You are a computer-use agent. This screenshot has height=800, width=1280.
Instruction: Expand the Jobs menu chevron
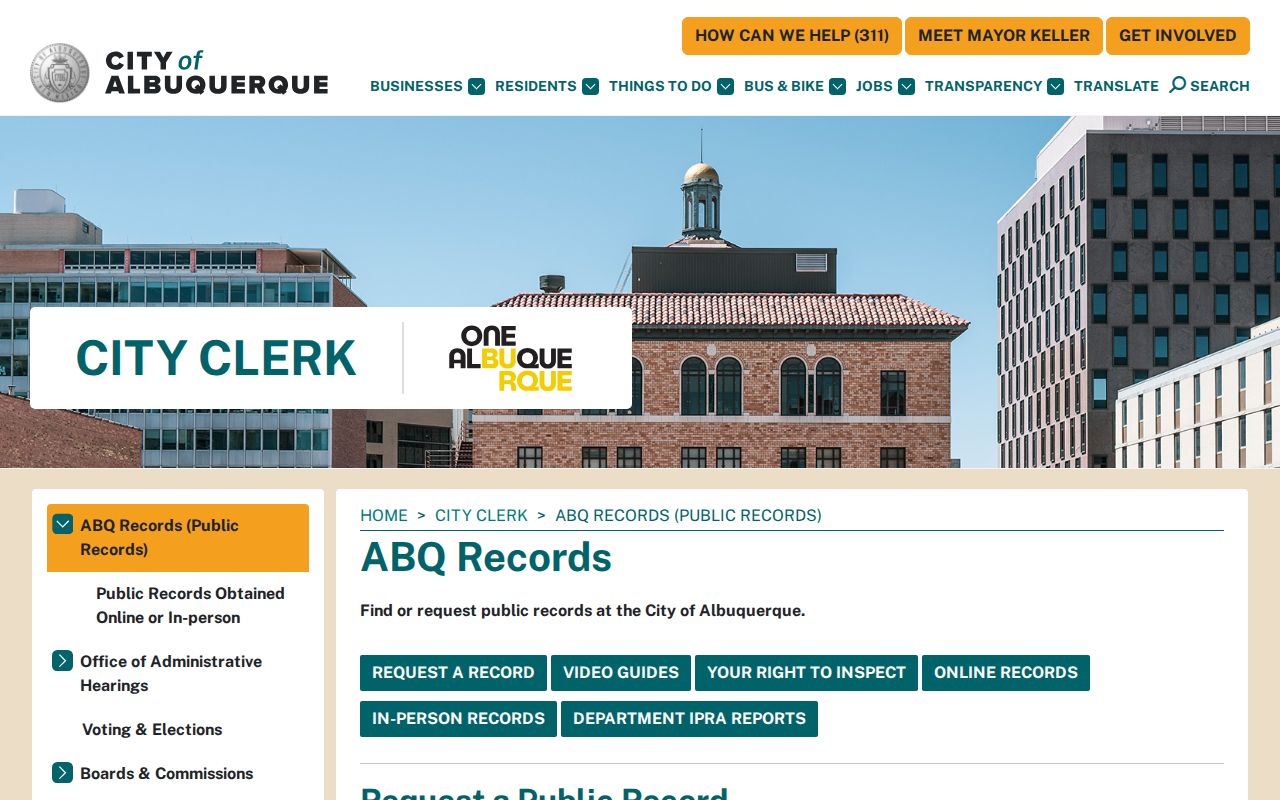[906, 86]
